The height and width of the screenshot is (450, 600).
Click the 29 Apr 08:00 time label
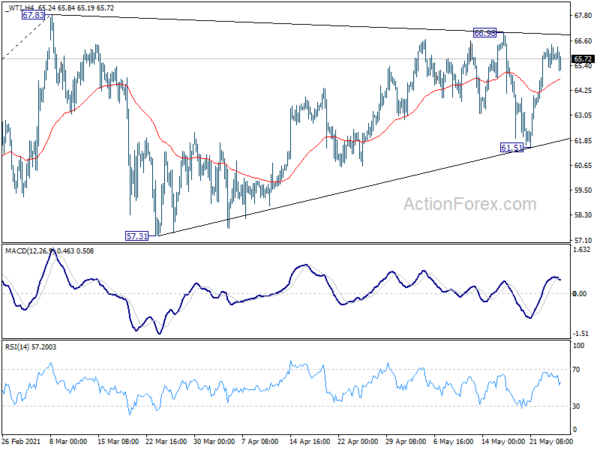click(x=406, y=441)
